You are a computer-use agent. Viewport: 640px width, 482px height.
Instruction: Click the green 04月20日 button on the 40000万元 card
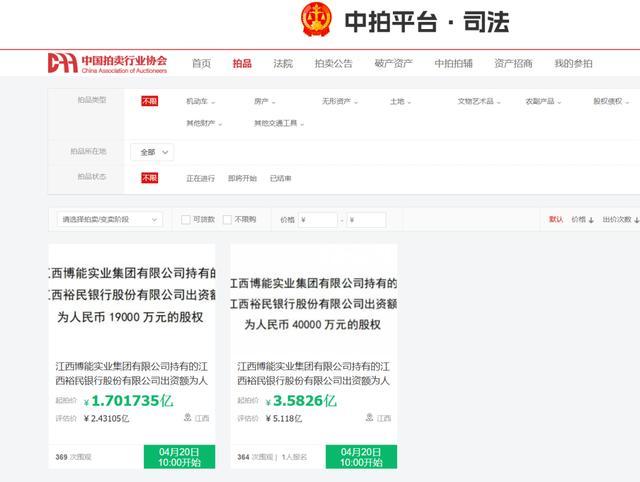click(361, 457)
